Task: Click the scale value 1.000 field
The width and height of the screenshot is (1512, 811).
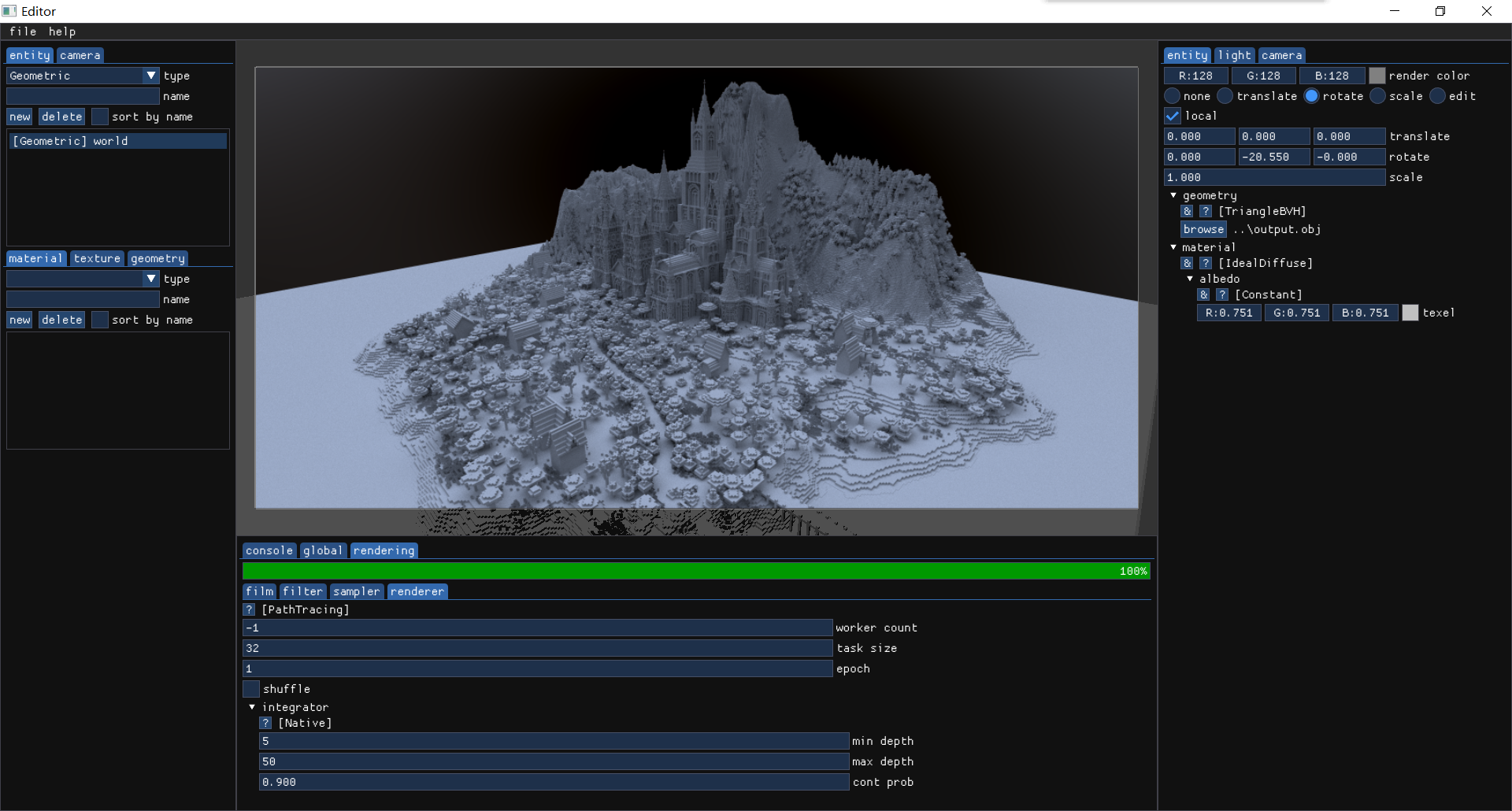Action: coord(1274,177)
